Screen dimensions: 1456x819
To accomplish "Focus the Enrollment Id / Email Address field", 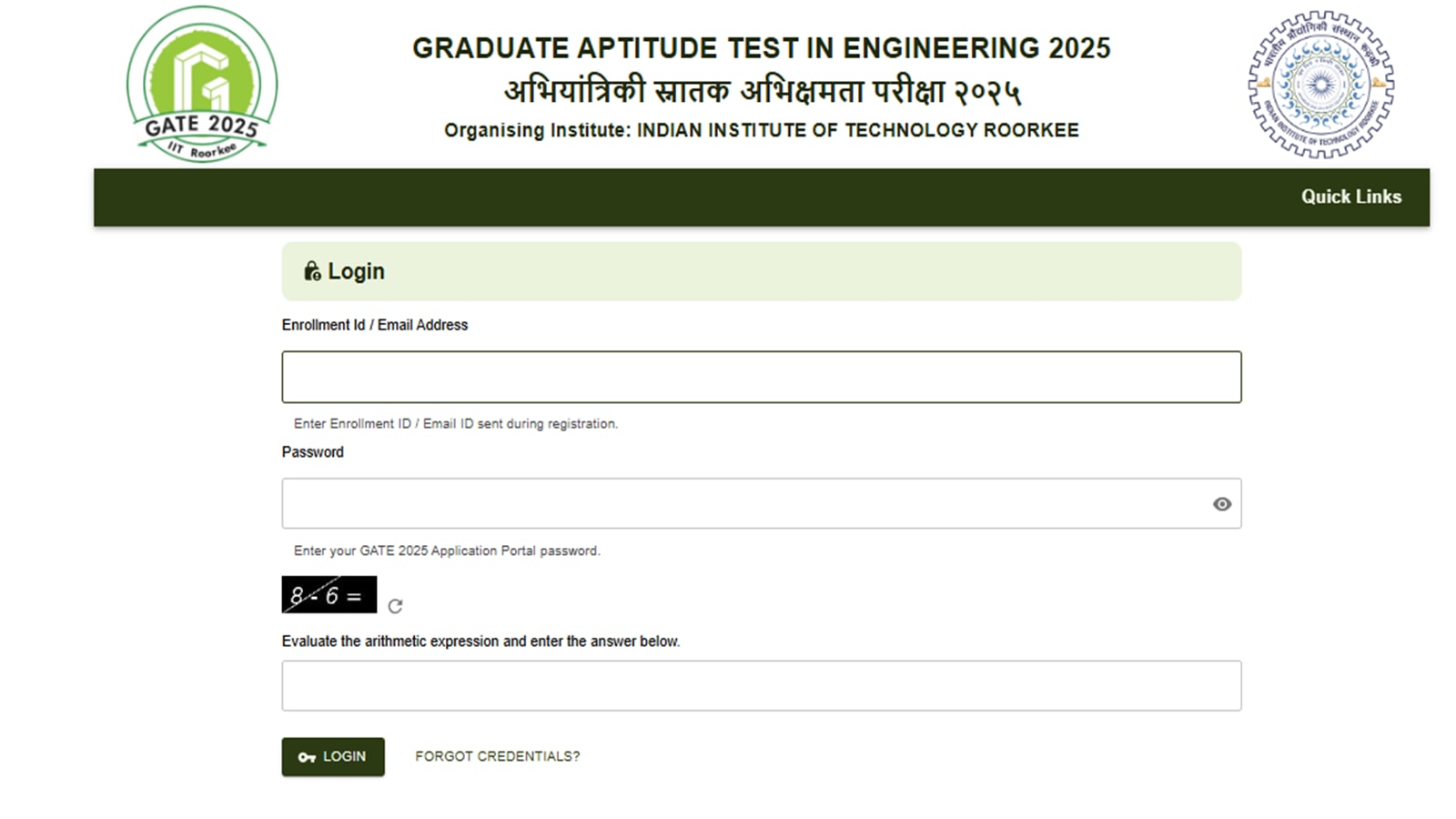I will point(761,377).
